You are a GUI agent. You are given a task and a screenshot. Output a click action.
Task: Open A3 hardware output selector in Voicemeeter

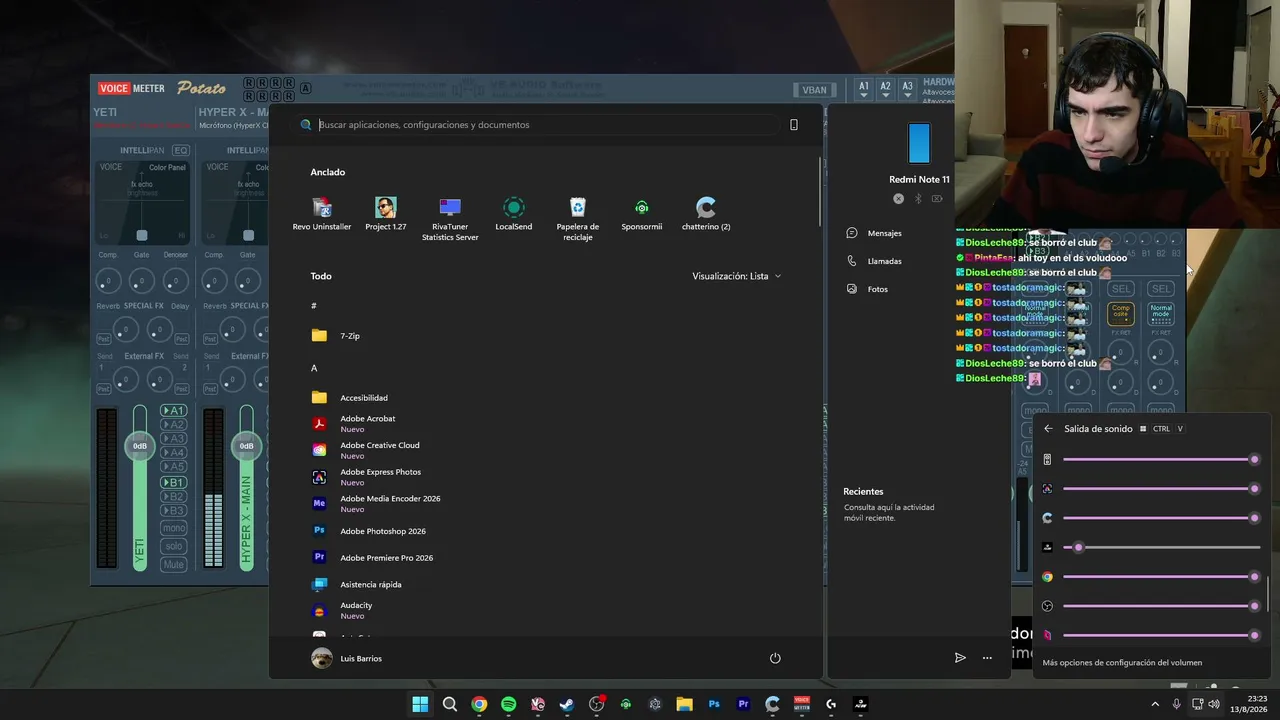pyautogui.click(x=907, y=89)
